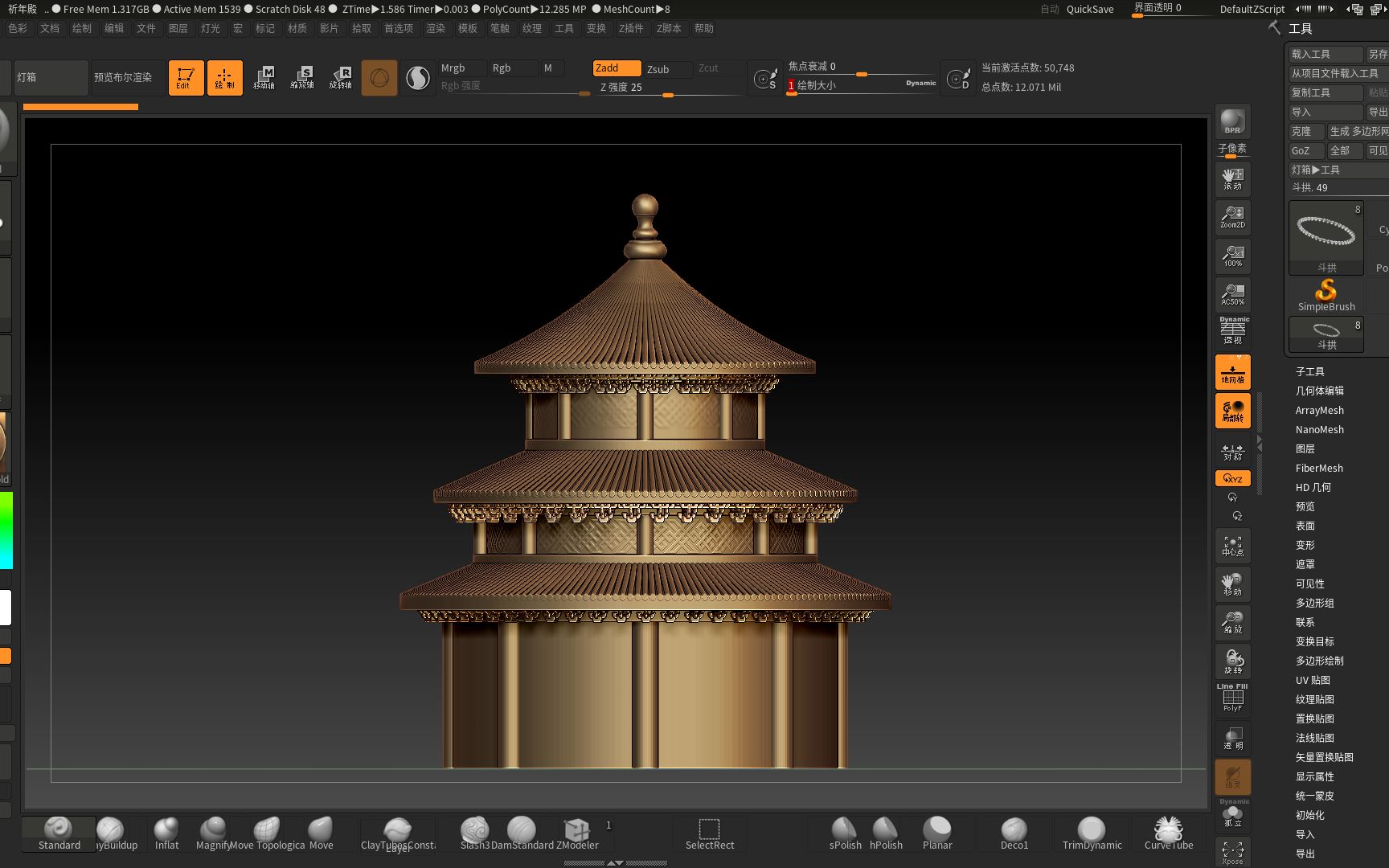The image size is (1389, 868).
Task: Click the Zoom2D magnifier icon
Action: (1232, 217)
